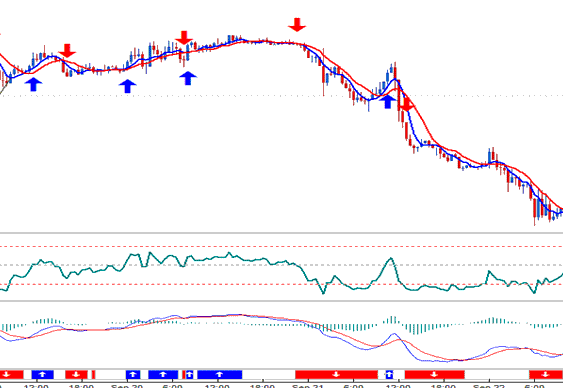
Task: Select the rightmost red signal segment in the bottom bar
Action: click(x=546, y=375)
